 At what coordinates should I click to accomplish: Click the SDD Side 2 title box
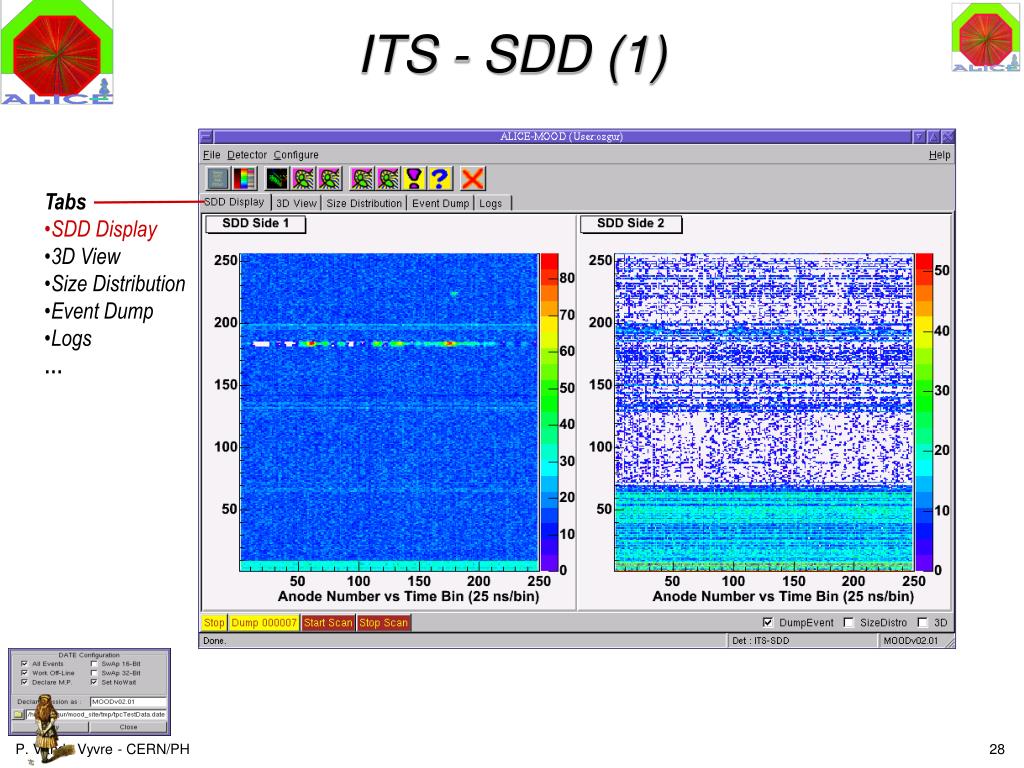(x=631, y=223)
